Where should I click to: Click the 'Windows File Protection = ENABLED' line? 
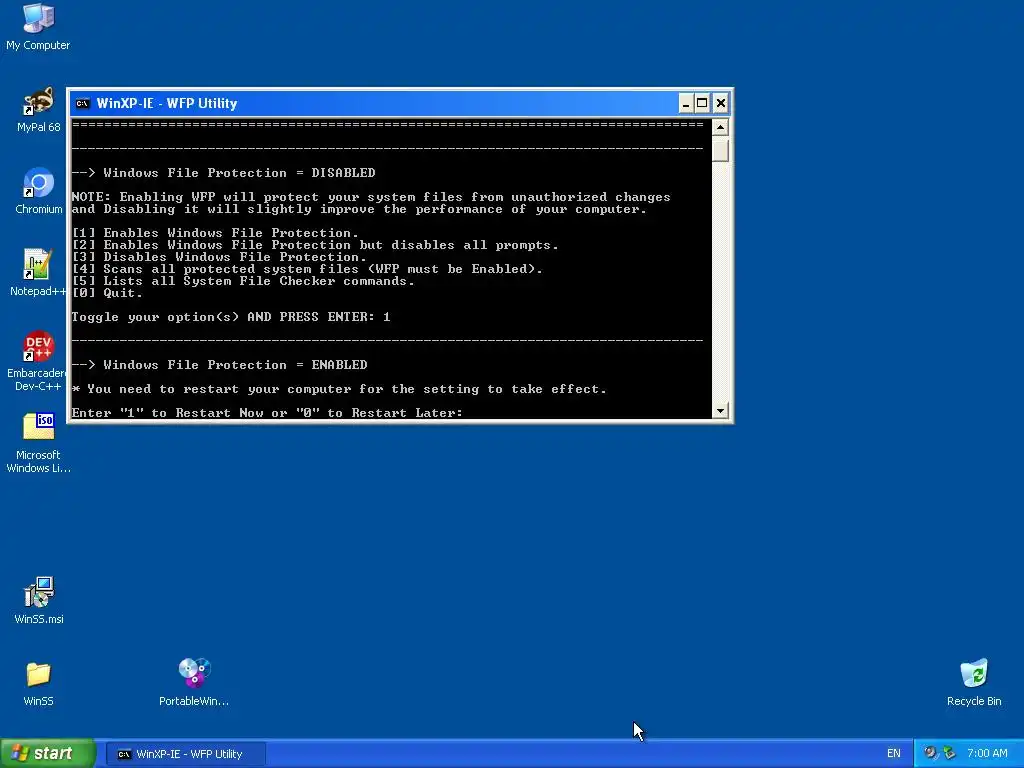click(x=219, y=365)
